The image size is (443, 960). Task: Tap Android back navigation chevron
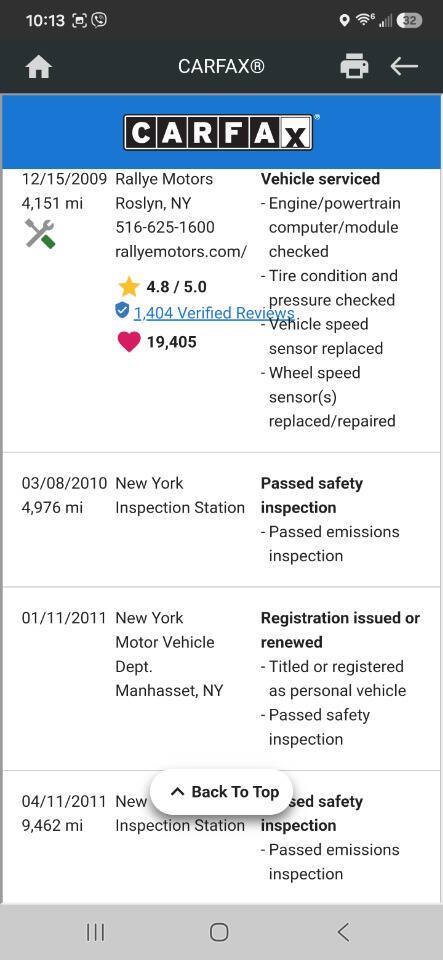tap(343, 932)
